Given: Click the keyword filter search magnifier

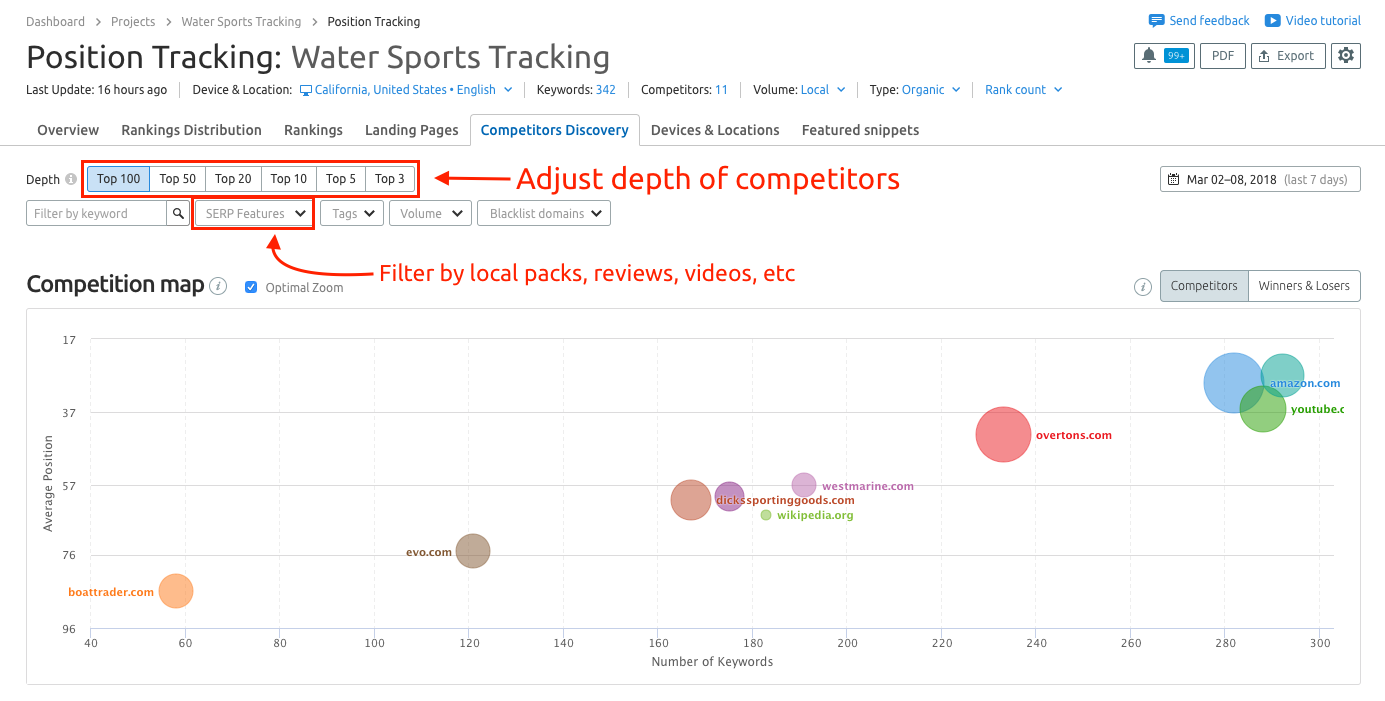Looking at the screenshot, I should click(178, 213).
